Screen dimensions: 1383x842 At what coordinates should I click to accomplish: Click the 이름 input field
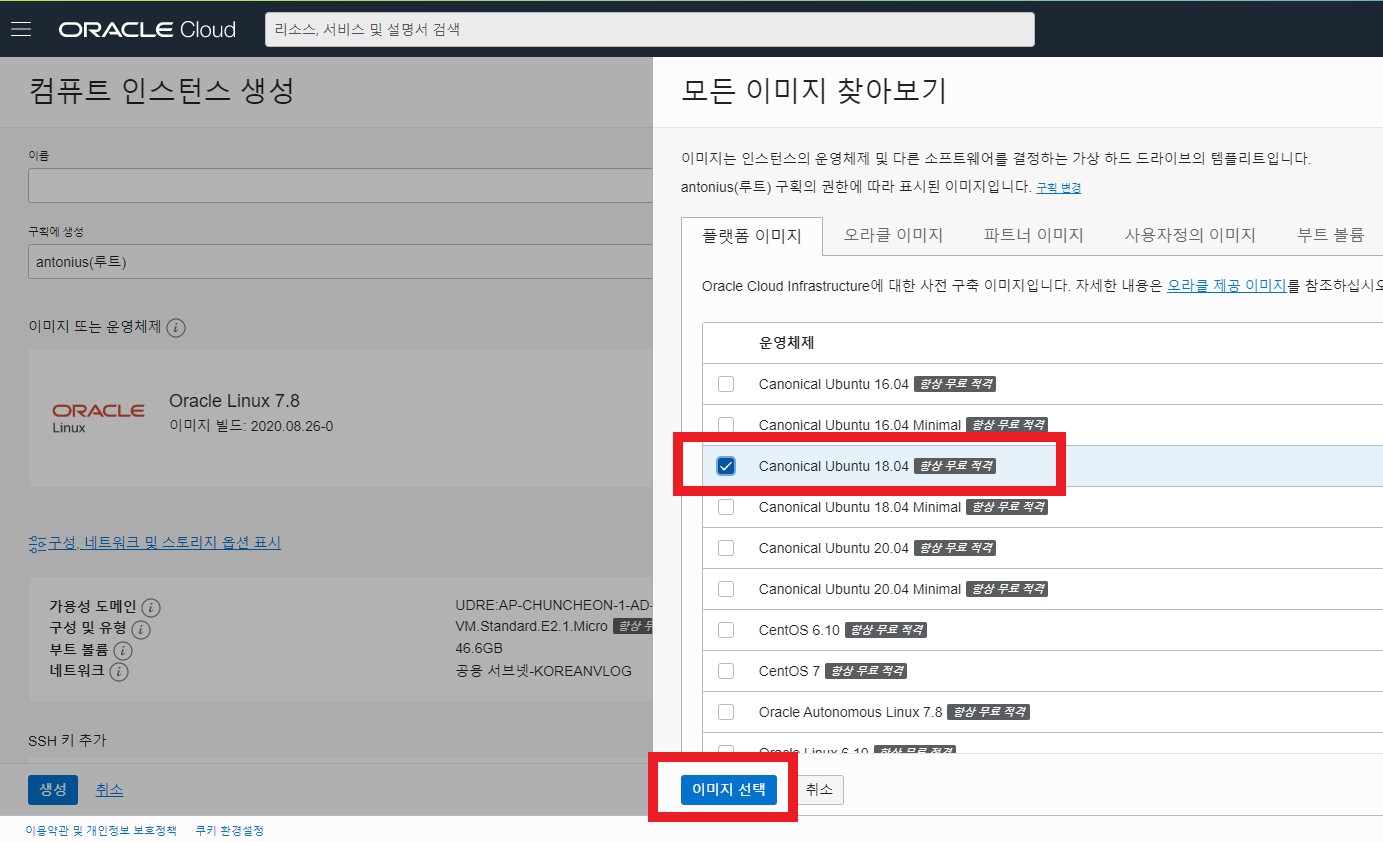[x=340, y=186]
